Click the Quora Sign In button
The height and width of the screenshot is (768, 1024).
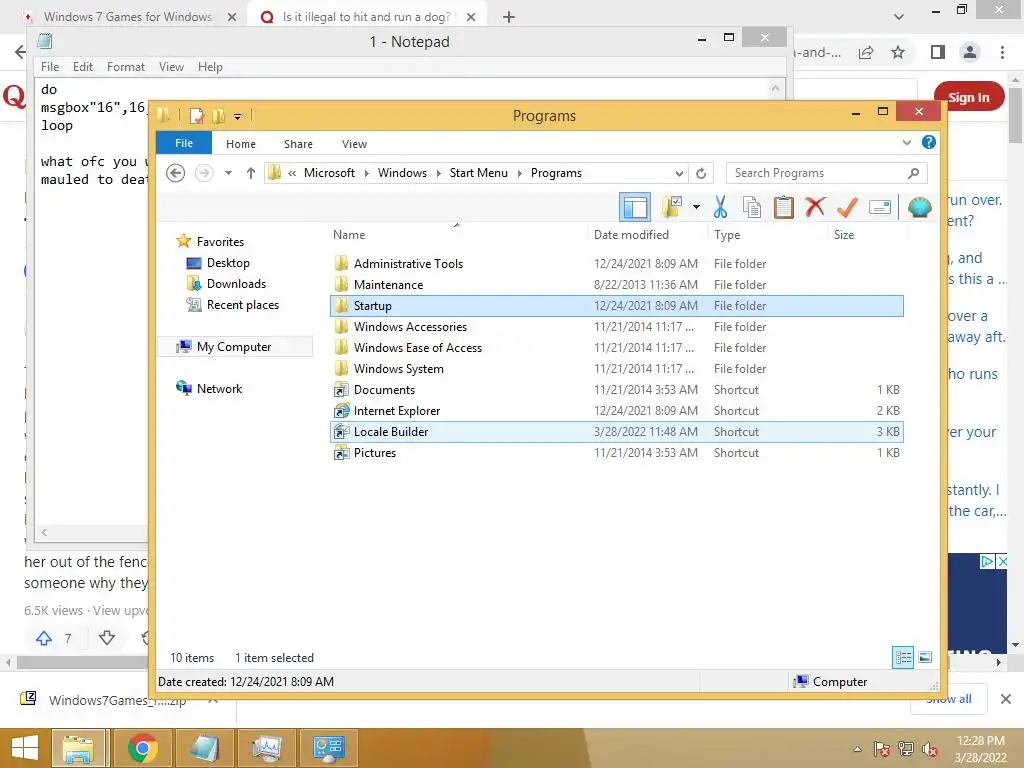(968, 97)
